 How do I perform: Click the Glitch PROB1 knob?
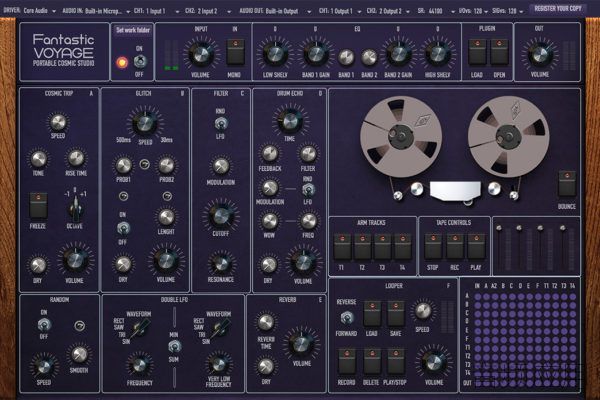point(124,165)
